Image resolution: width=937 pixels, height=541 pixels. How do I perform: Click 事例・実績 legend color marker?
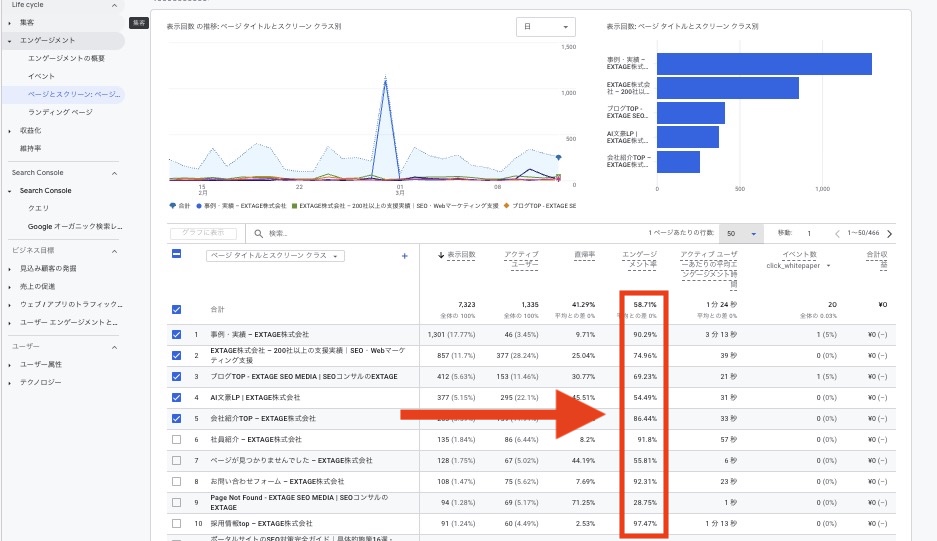(198, 206)
